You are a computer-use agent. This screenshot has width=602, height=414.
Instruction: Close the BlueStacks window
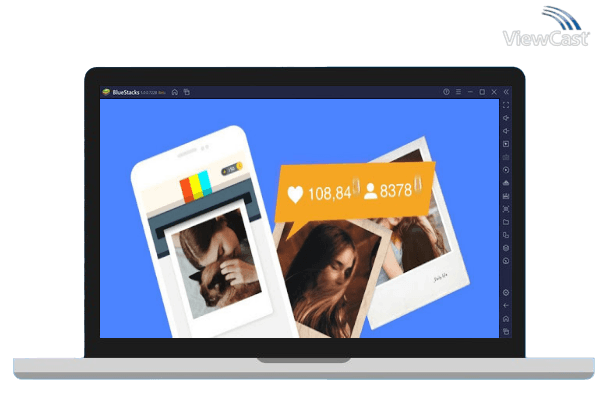click(x=494, y=92)
